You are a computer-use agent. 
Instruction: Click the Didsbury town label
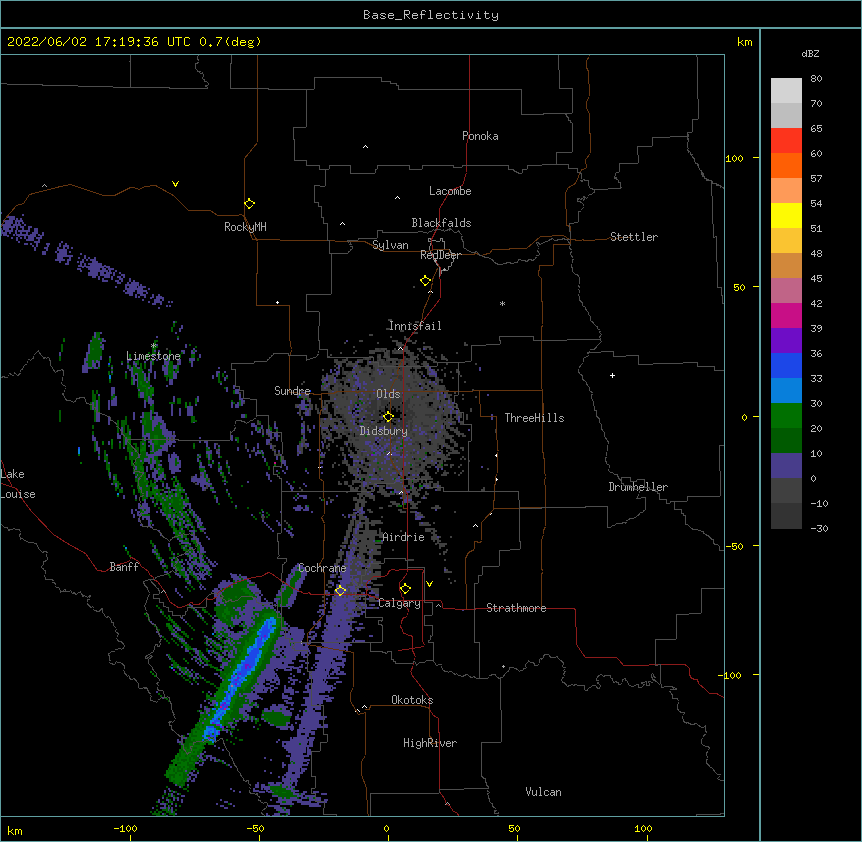[384, 431]
